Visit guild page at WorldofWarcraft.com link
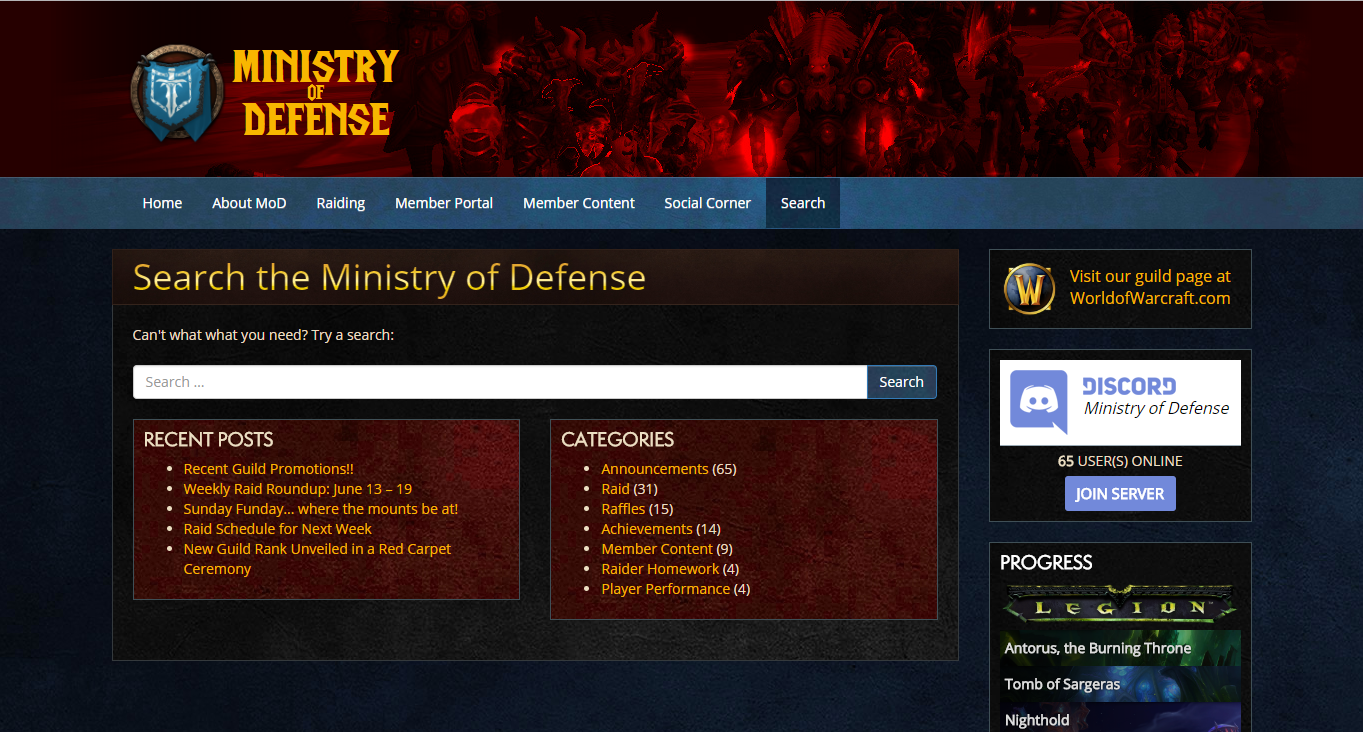Viewport: 1363px width, 732px height. (x=1150, y=287)
